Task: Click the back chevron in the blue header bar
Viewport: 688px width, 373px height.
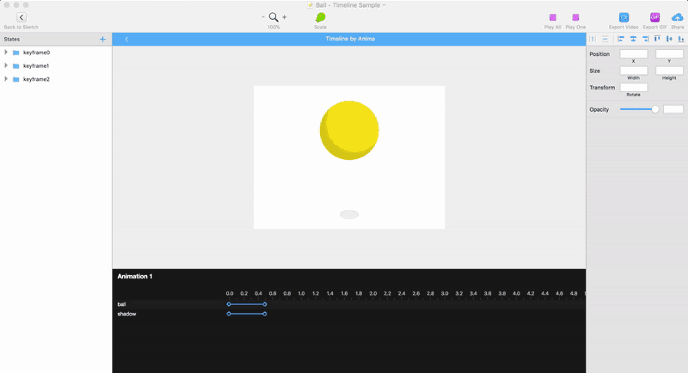Action: [127, 39]
